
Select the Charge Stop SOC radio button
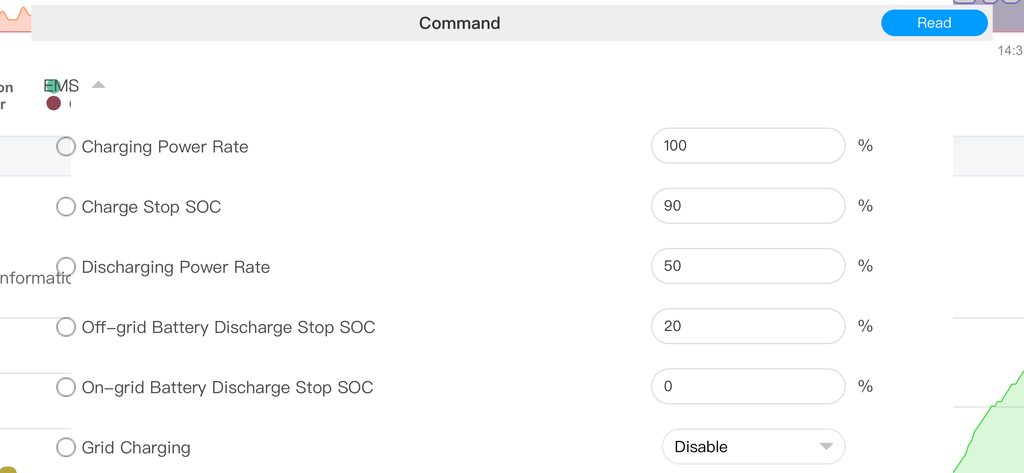[x=66, y=207]
